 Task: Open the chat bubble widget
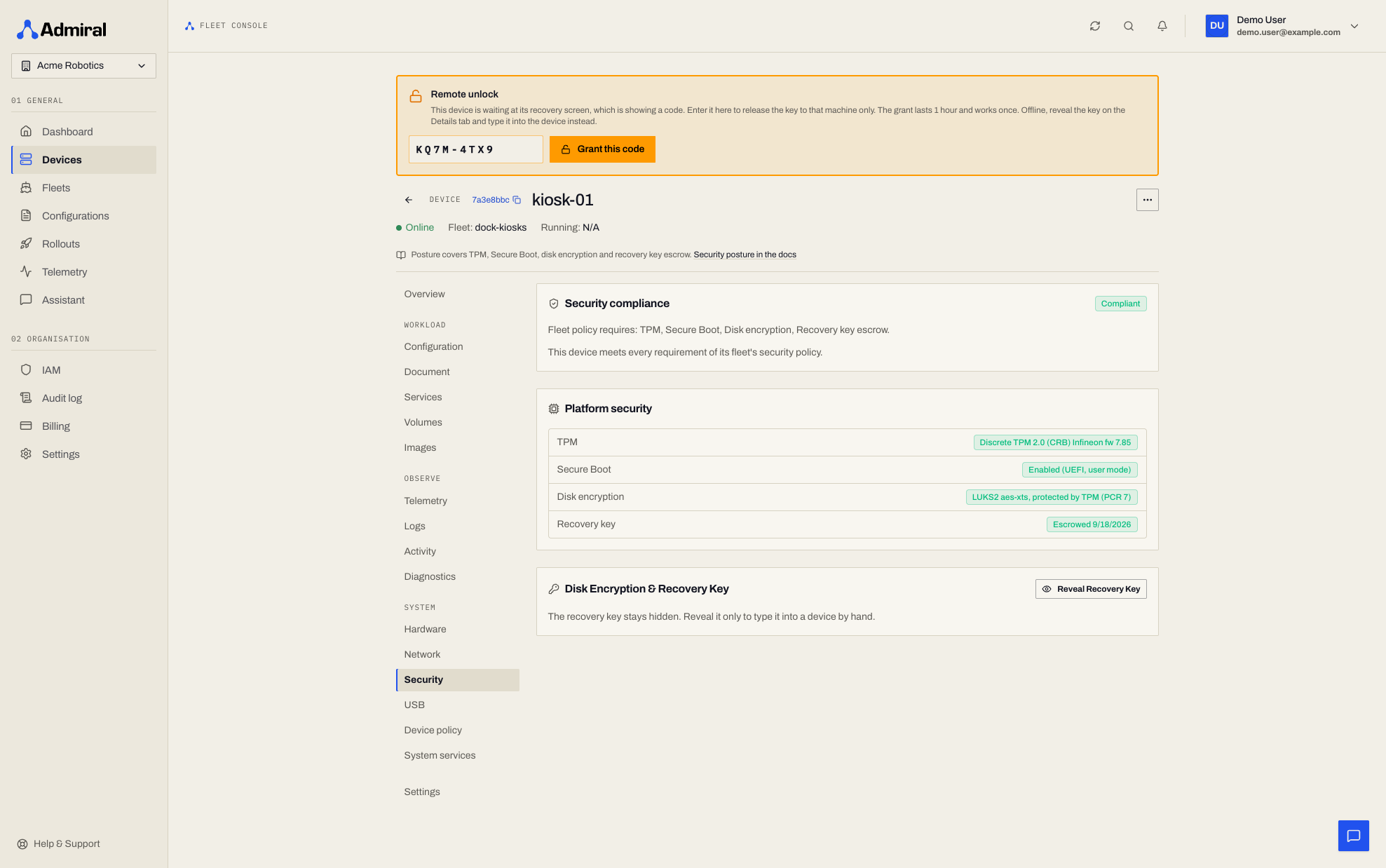[x=1353, y=836]
